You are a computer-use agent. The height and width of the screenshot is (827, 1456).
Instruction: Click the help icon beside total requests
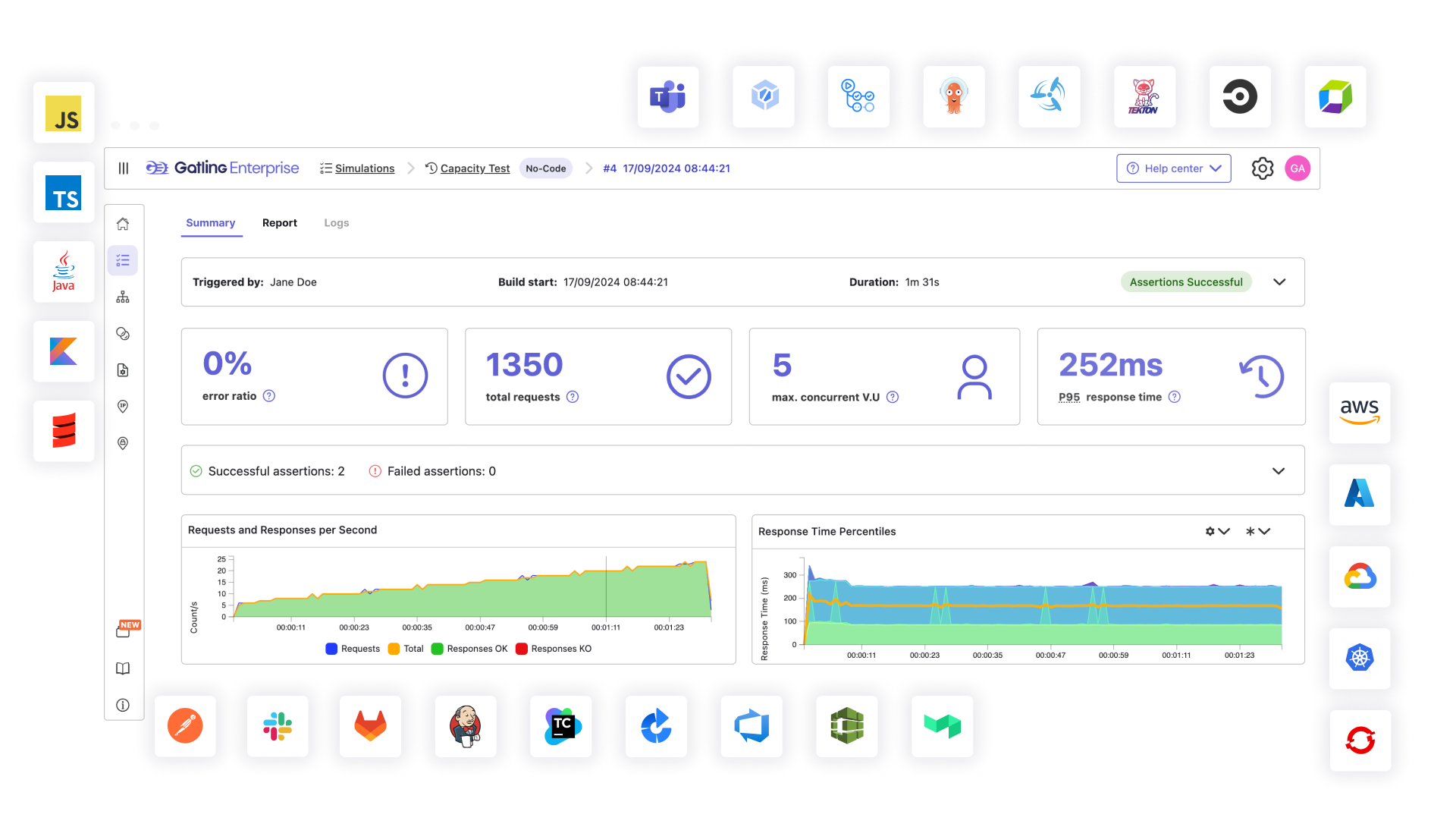(x=573, y=397)
